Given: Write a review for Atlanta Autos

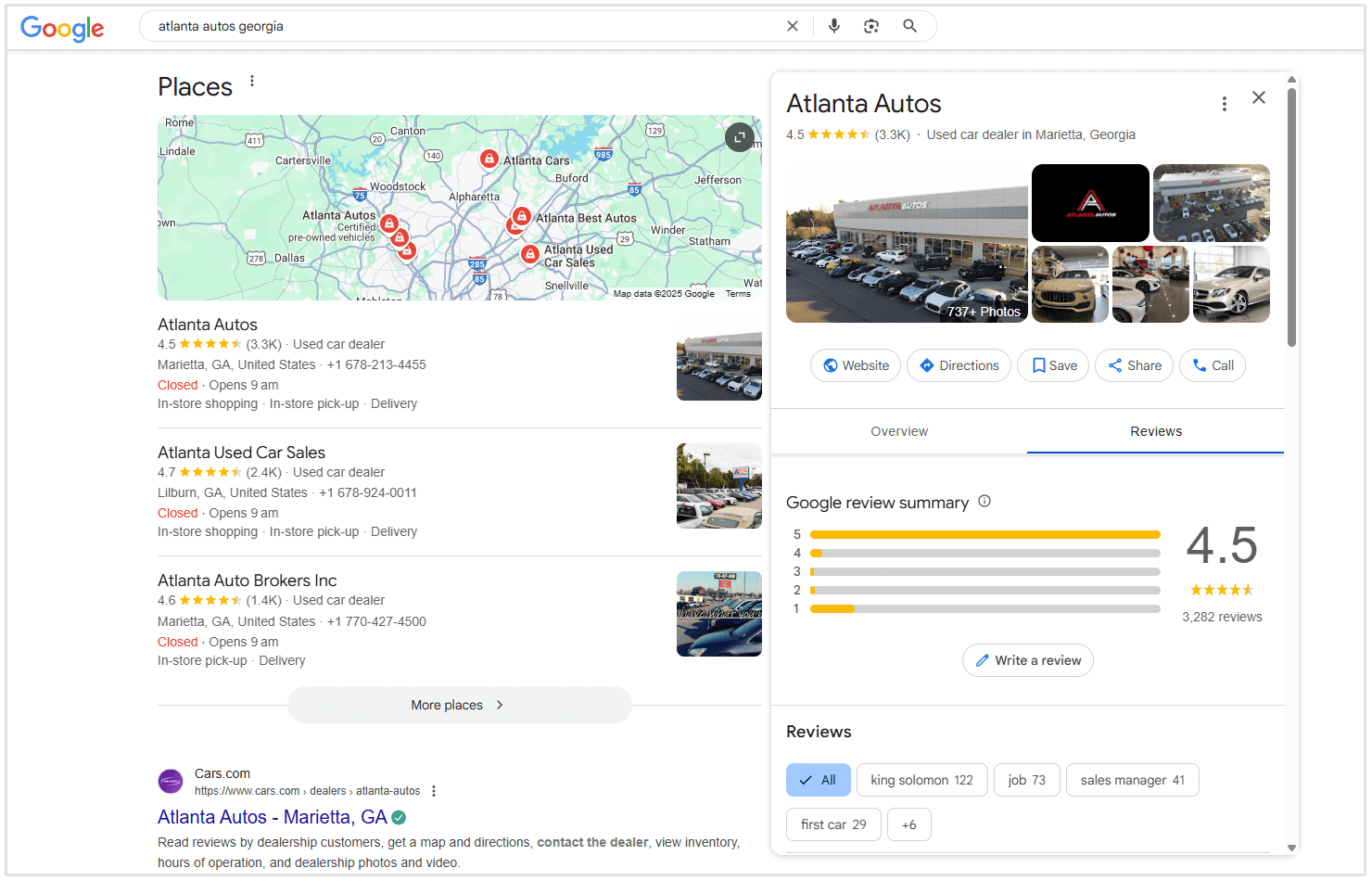Looking at the screenshot, I should click(1028, 660).
